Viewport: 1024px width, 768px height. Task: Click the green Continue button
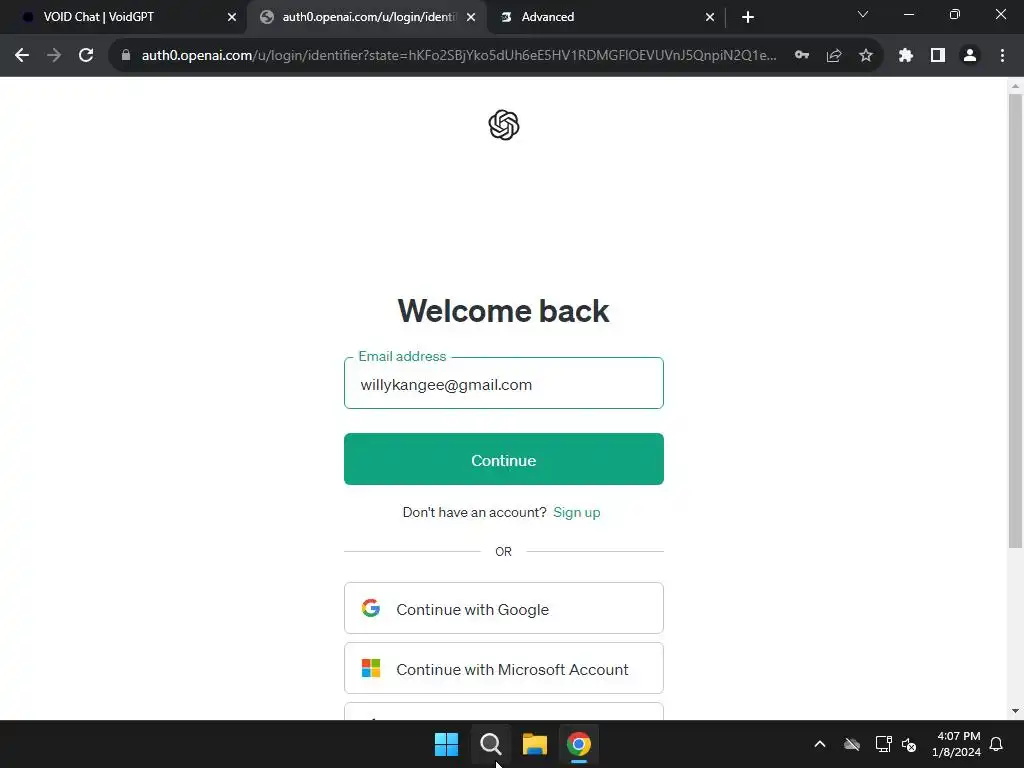tap(504, 459)
